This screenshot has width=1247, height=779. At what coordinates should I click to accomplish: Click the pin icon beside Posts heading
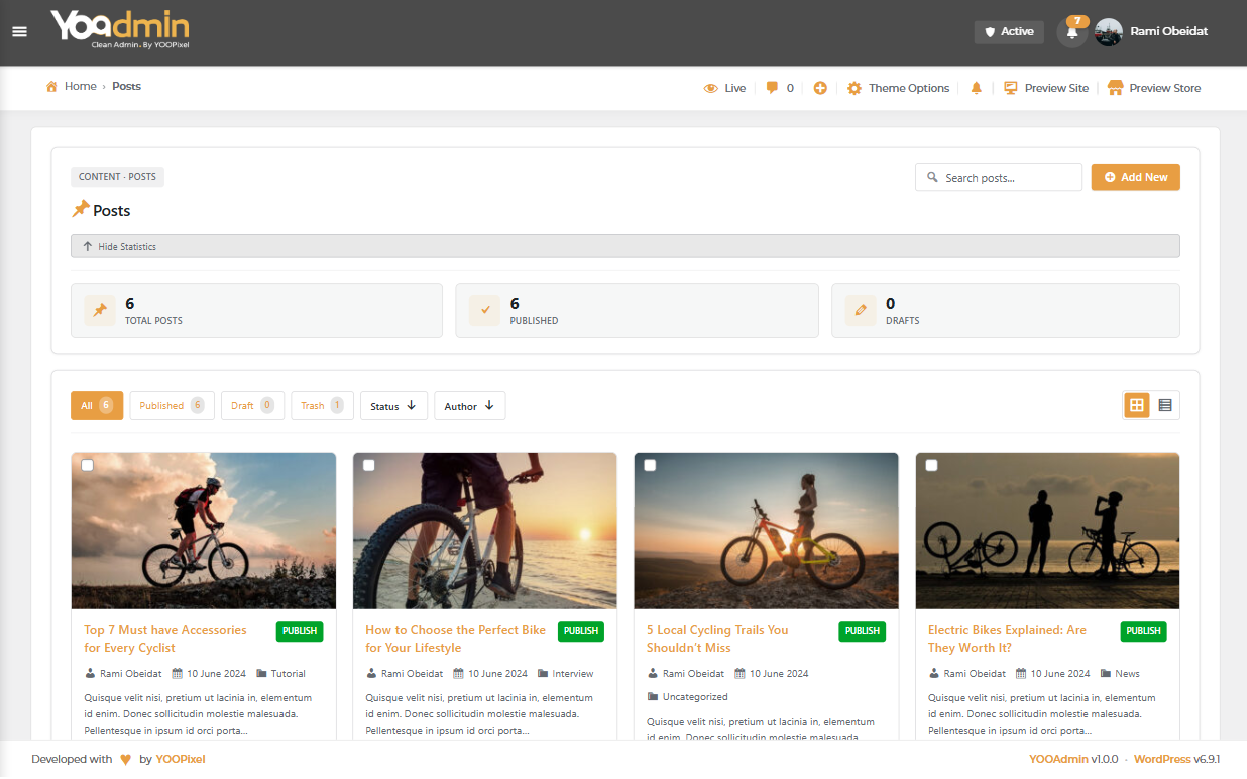click(81, 209)
